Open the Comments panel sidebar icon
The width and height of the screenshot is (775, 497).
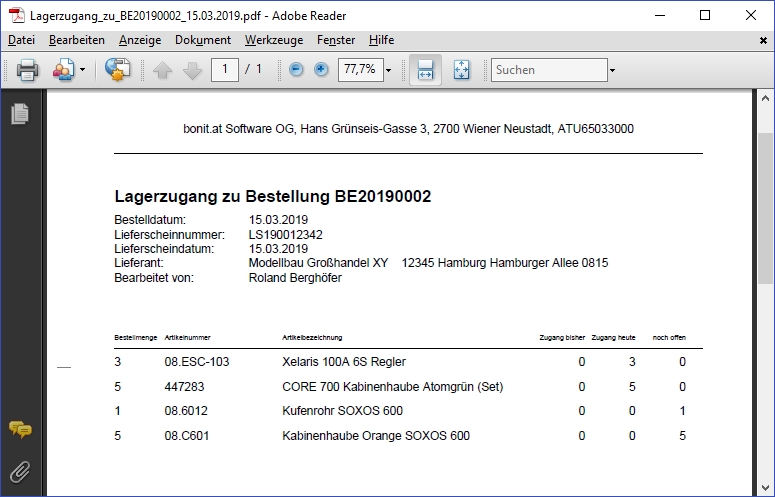pos(20,429)
